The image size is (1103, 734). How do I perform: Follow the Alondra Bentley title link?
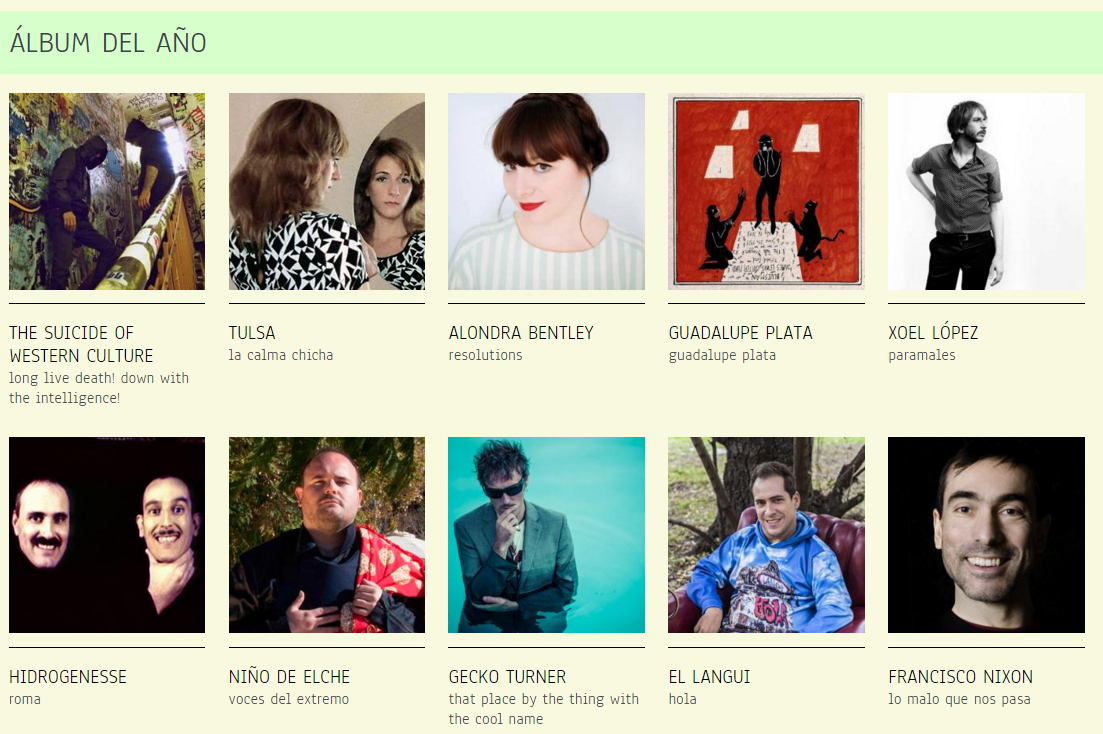(521, 333)
